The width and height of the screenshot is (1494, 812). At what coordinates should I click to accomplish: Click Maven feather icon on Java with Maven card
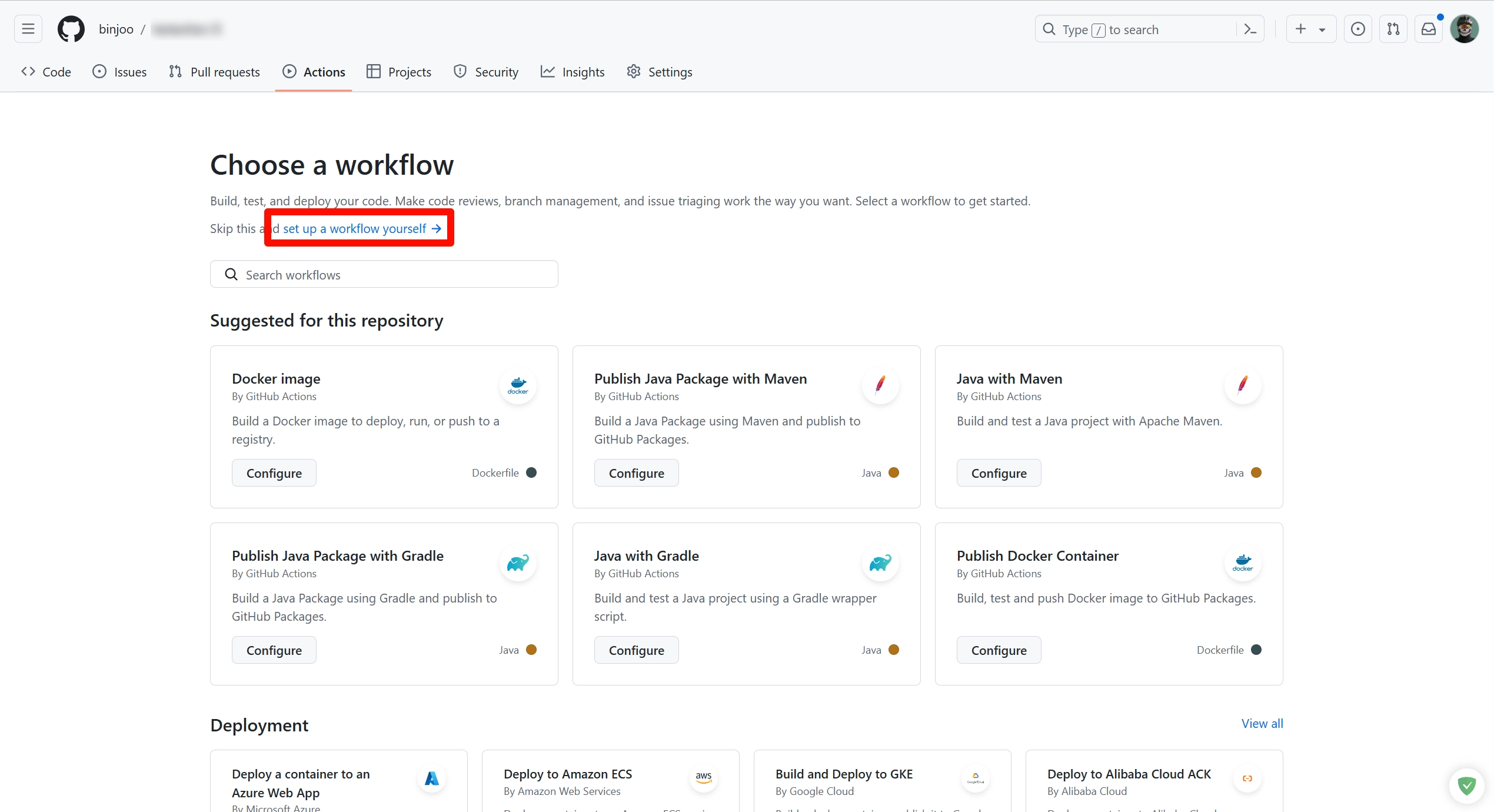pos(1243,386)
